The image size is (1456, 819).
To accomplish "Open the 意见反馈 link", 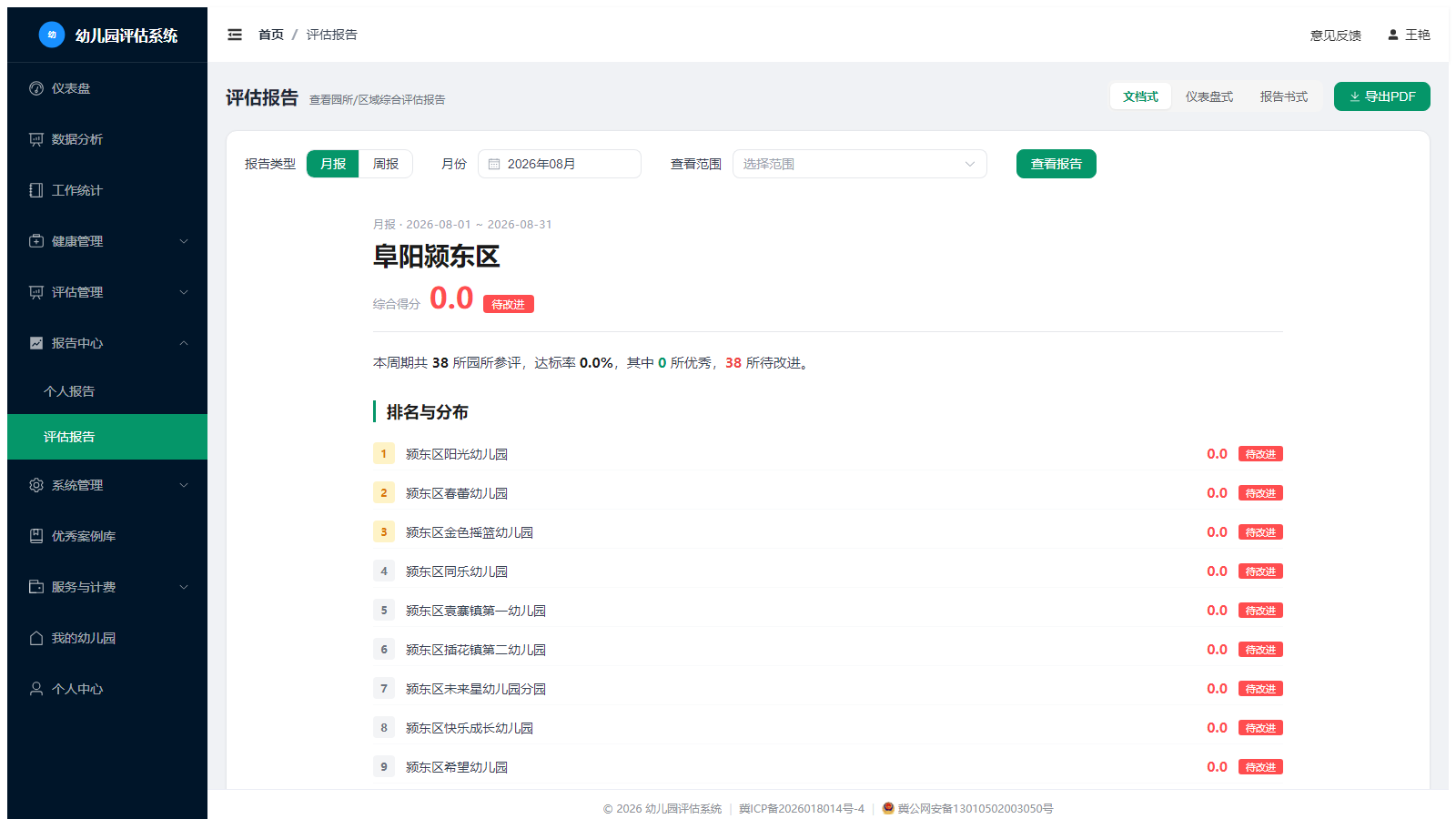I will tap(1336, 35).
